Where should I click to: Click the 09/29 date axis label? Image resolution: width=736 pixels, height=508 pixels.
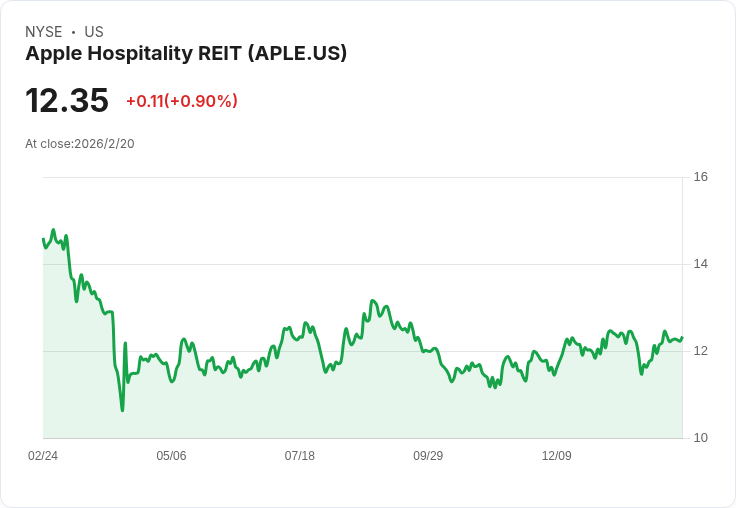point(428,455)
